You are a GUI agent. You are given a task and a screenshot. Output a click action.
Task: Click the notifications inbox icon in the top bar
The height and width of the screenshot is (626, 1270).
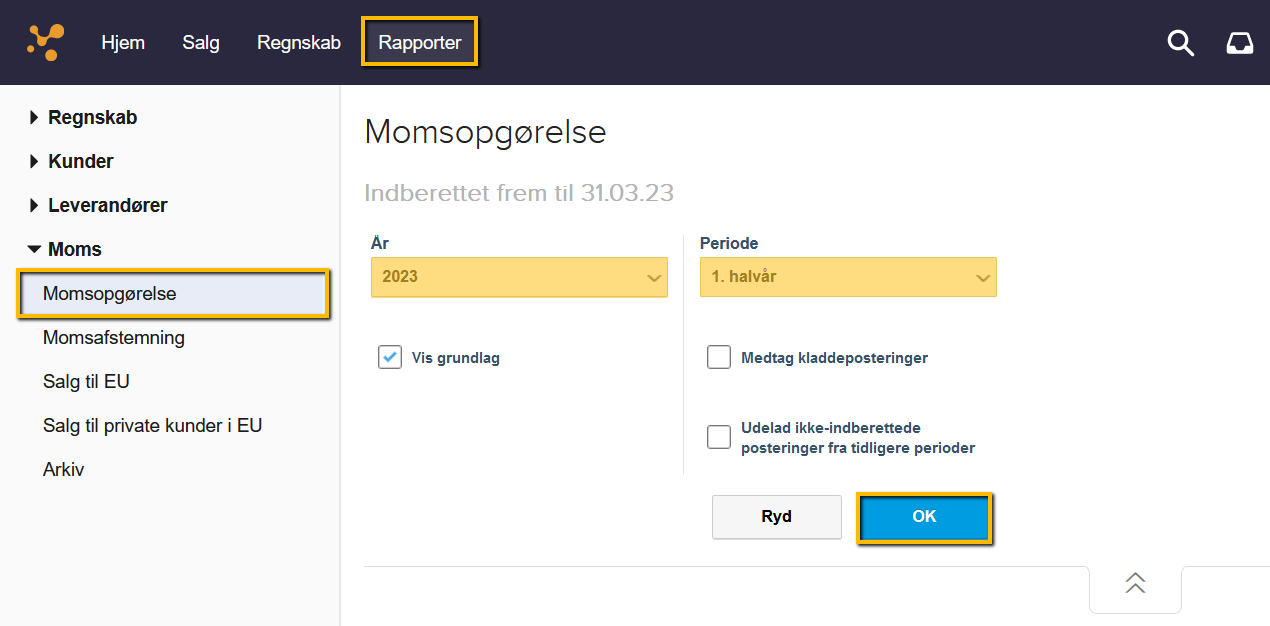[x=1239, y=43]
